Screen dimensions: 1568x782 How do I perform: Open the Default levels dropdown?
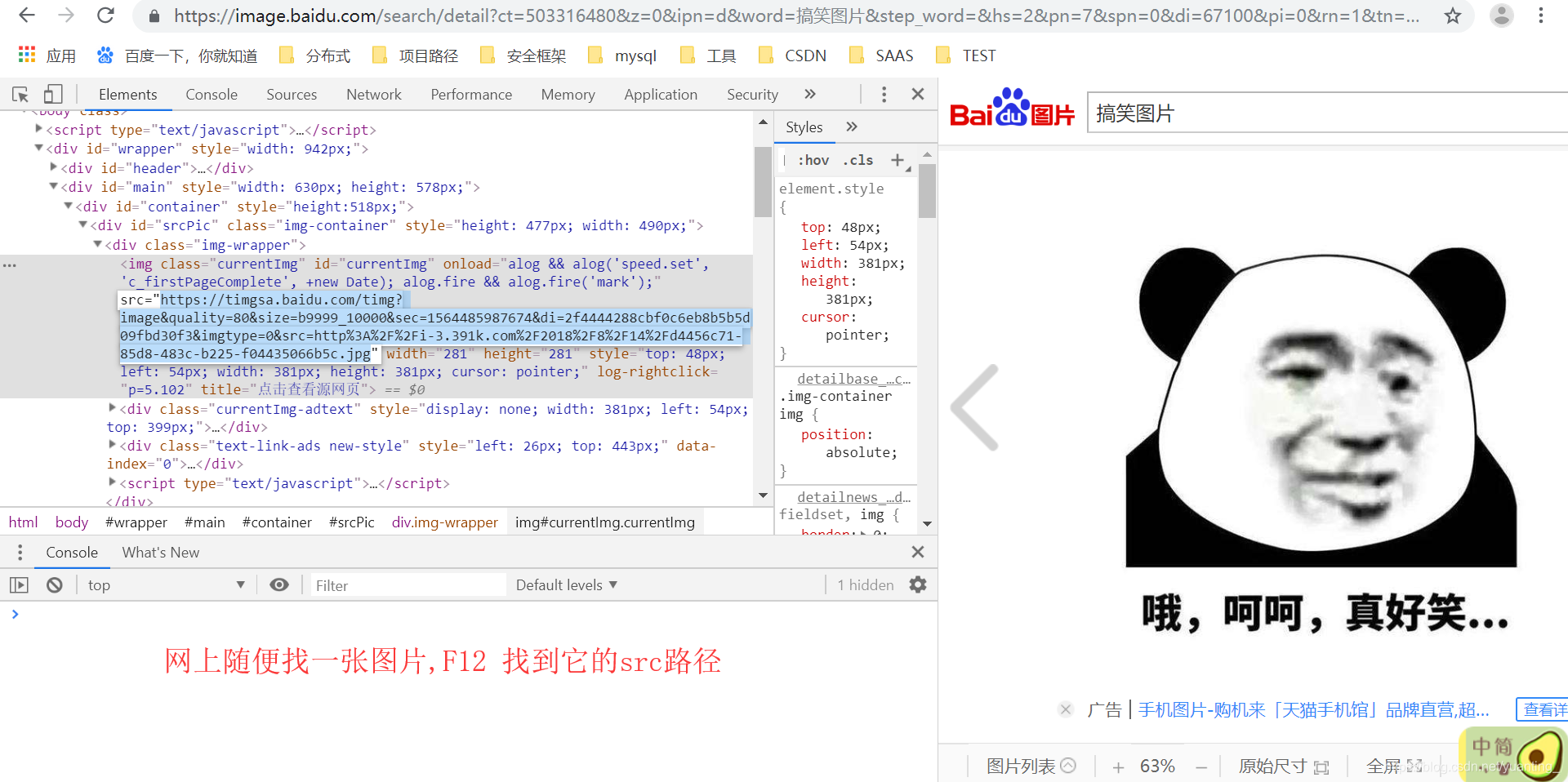tap(566, 585)
